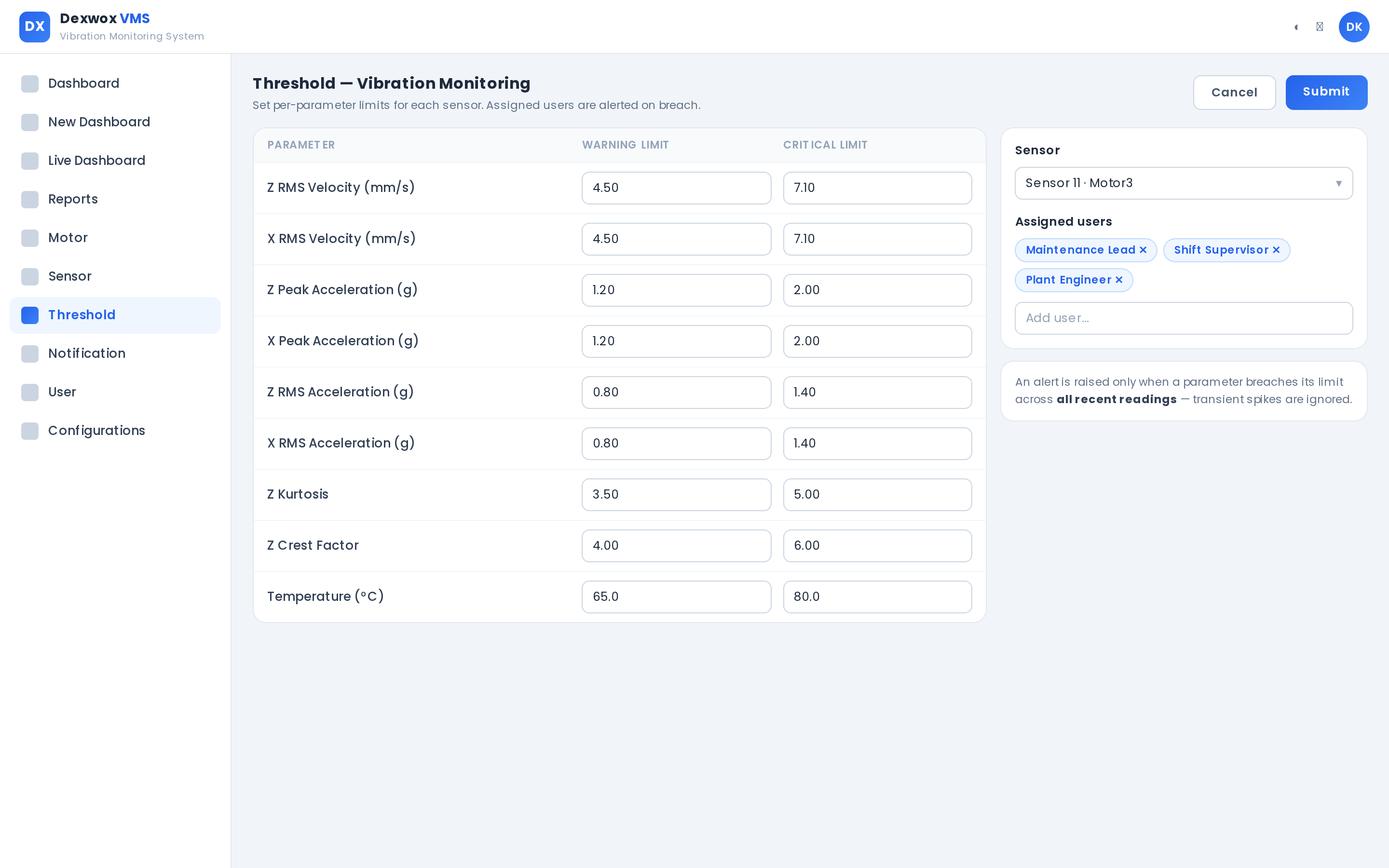
Task: Open New Dashboard from the sidebar
Action: [115, 122]
